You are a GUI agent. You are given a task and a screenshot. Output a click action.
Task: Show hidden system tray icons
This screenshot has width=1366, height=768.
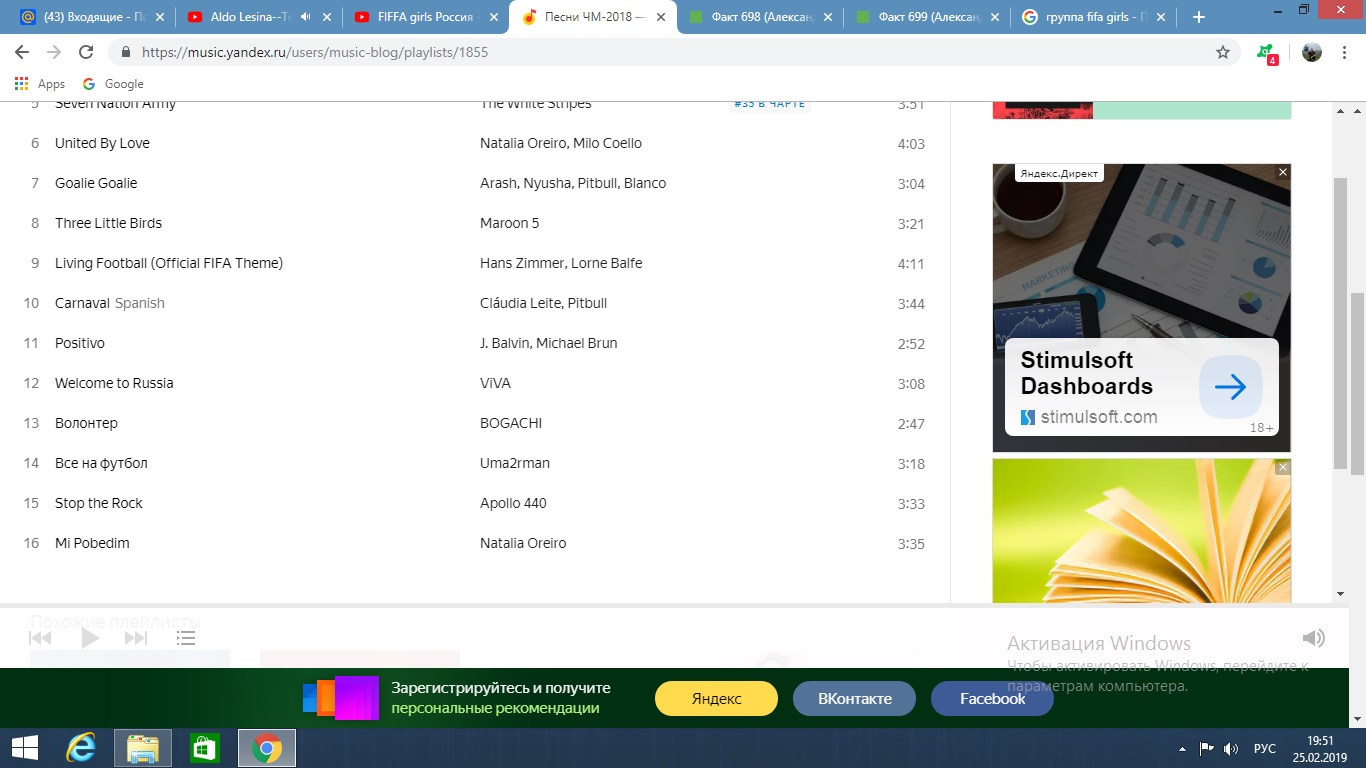[x=1183, y=749]
